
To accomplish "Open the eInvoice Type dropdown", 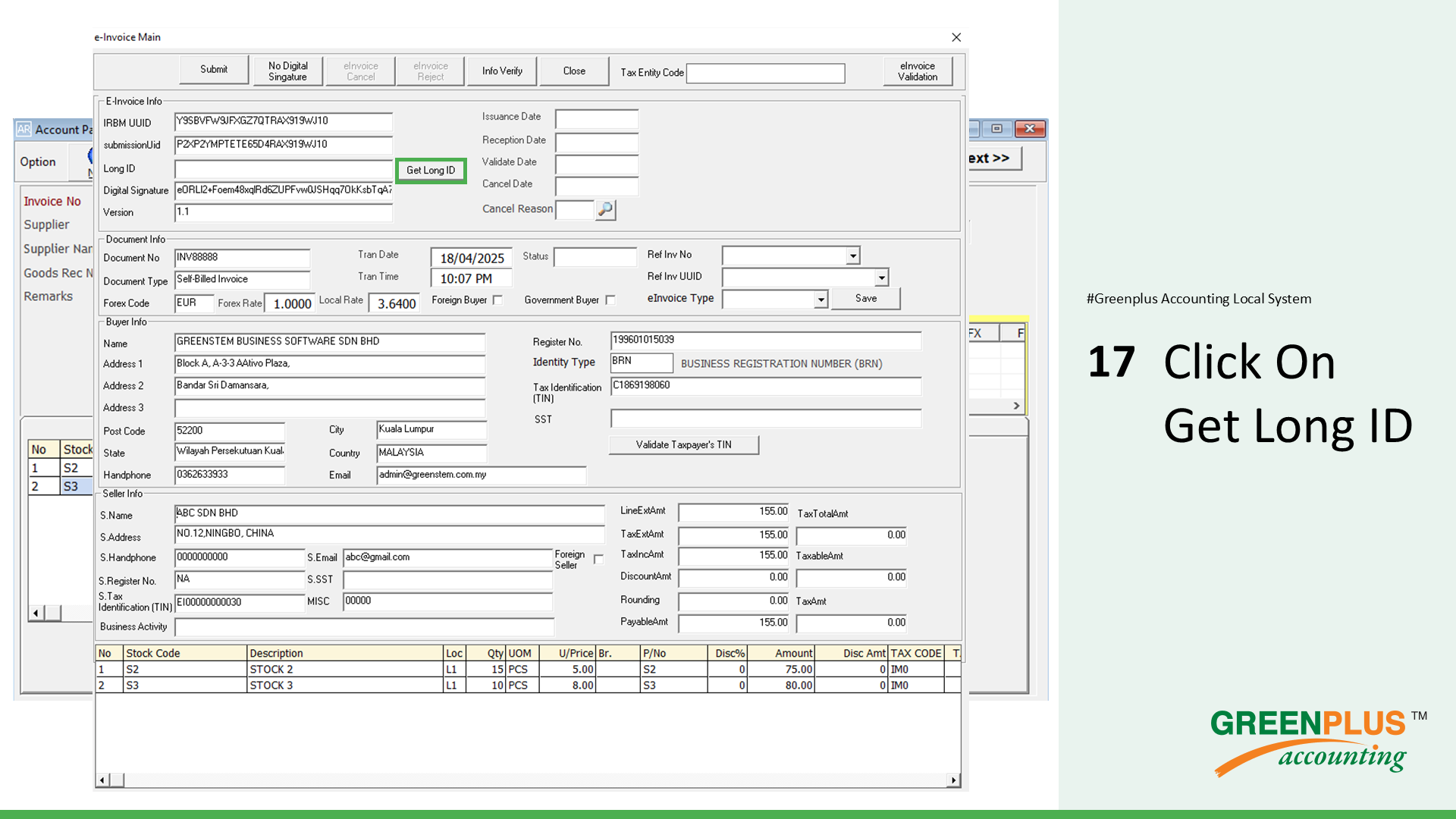I will (821, 300).
